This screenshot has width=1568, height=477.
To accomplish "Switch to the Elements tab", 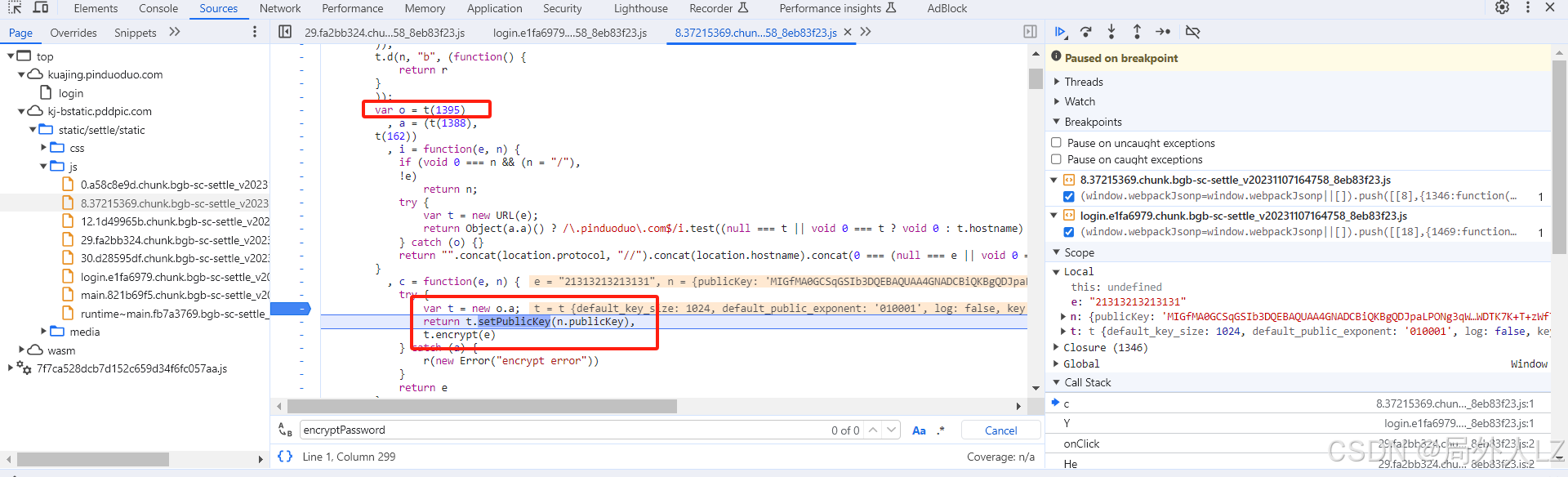I will 96,8.
